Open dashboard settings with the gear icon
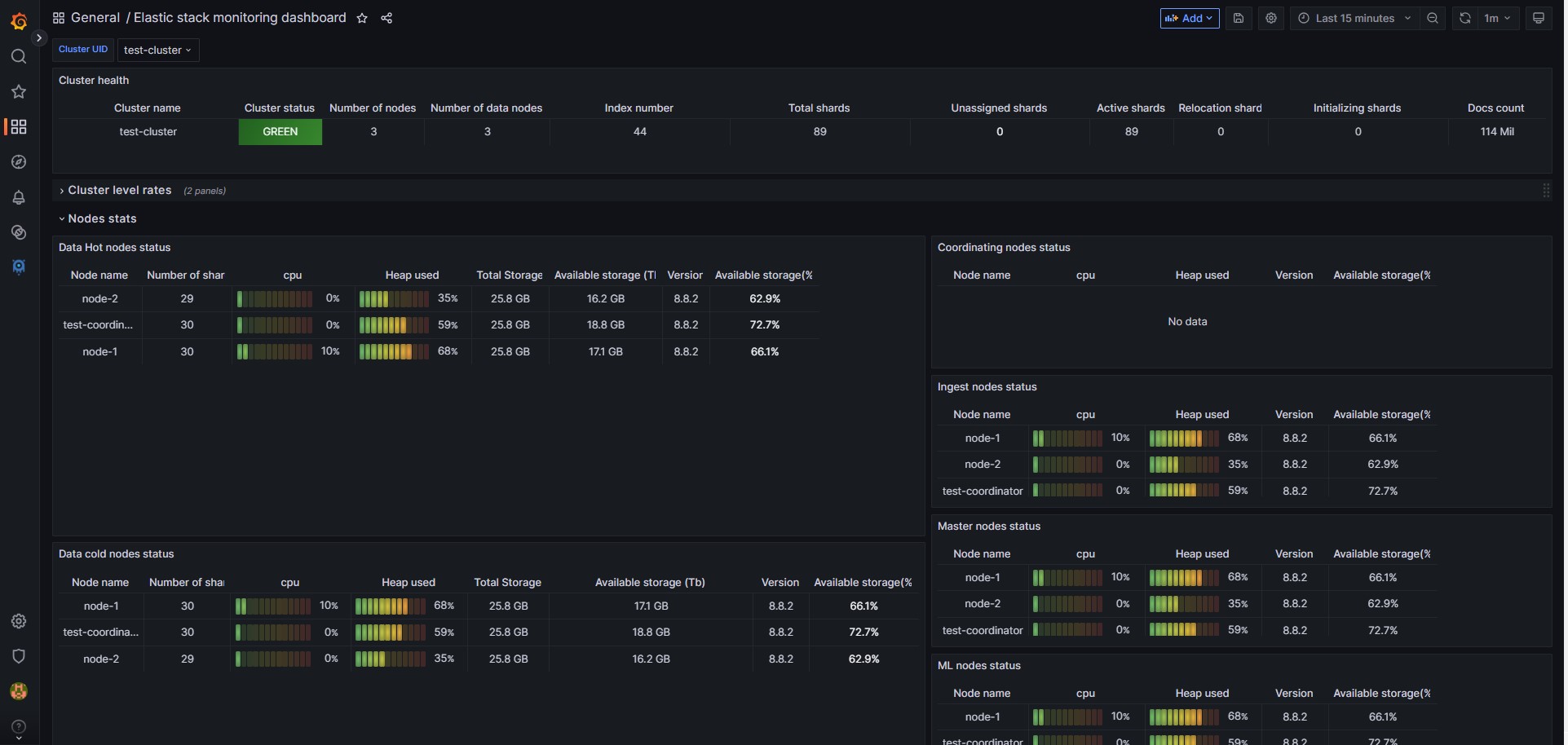The image size is (1568, 745). point(1270,18)
